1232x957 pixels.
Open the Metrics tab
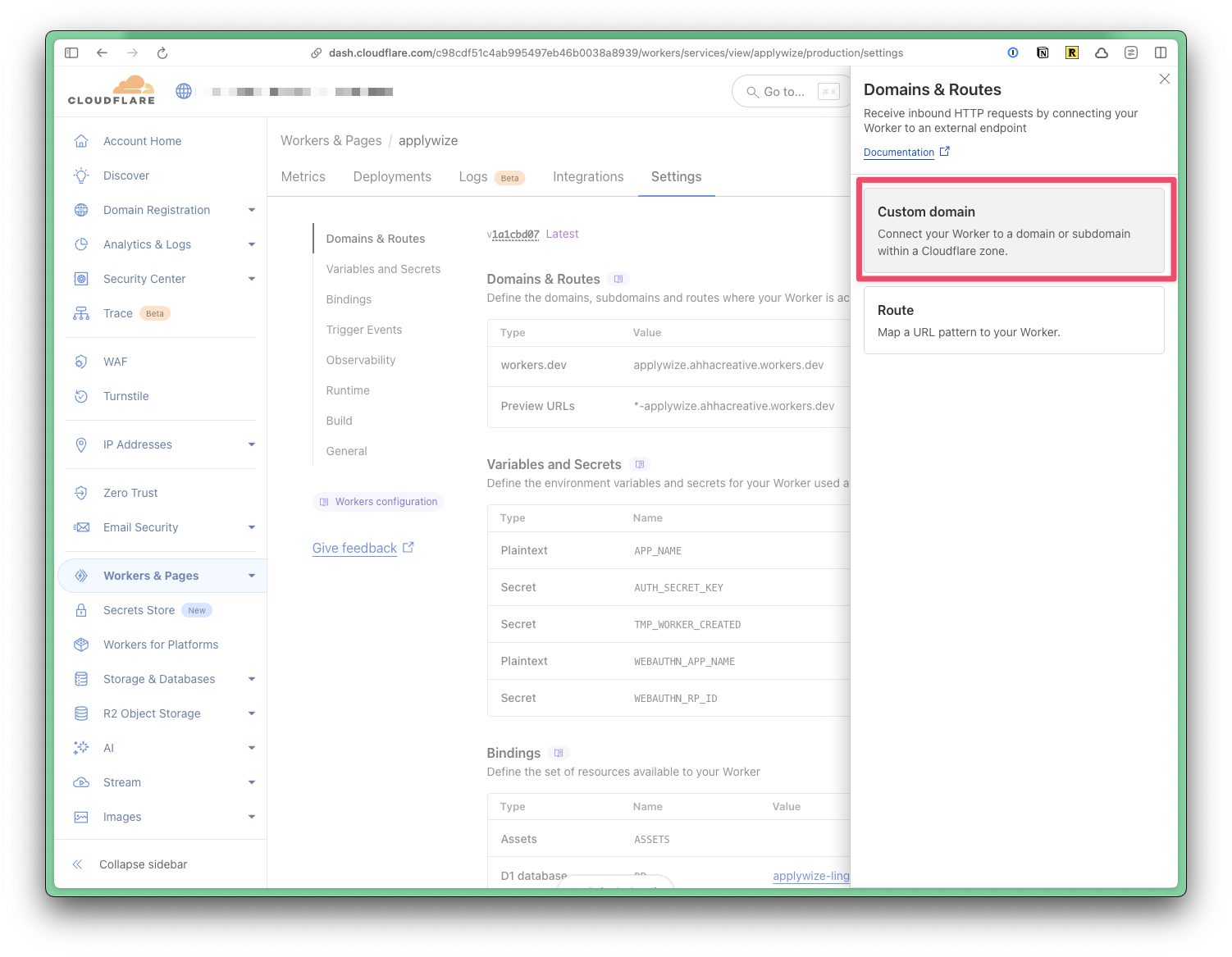click(303, 176)
